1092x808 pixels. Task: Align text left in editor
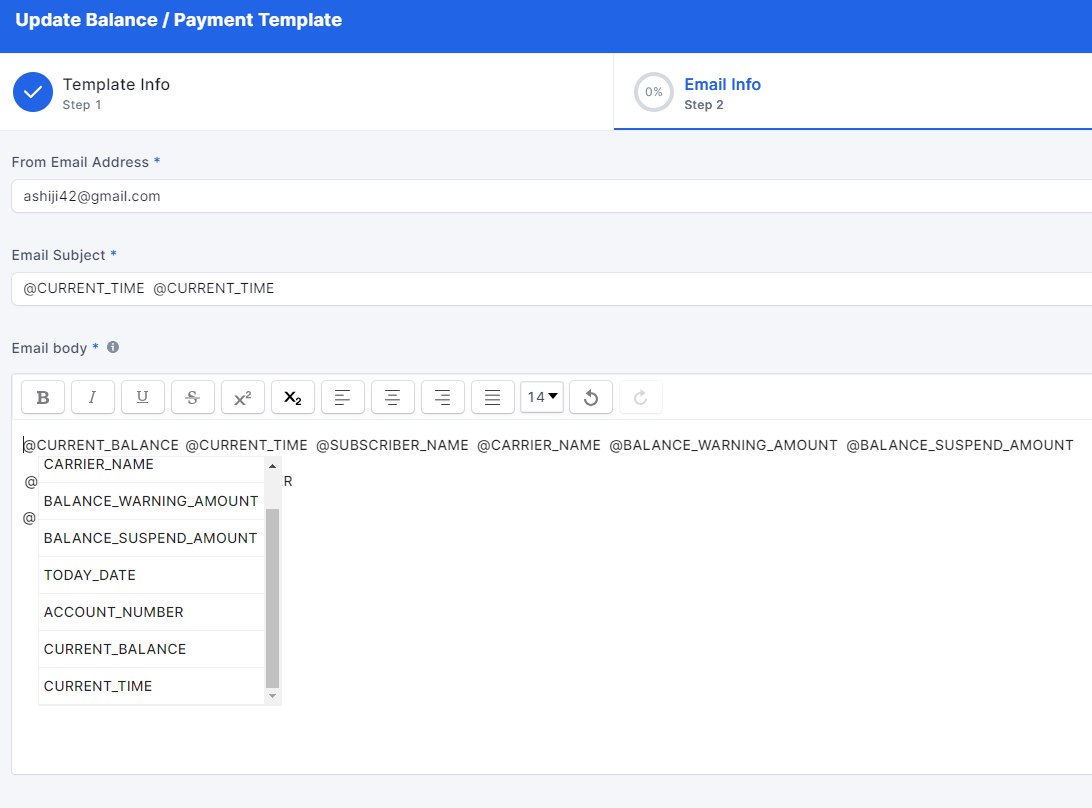[x=343, y=397]
